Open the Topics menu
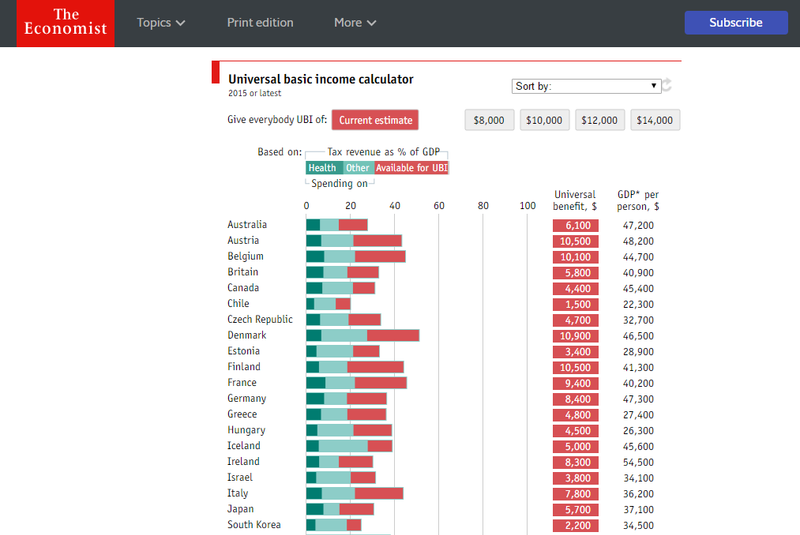The image size is (800, 535). (161, 23)
